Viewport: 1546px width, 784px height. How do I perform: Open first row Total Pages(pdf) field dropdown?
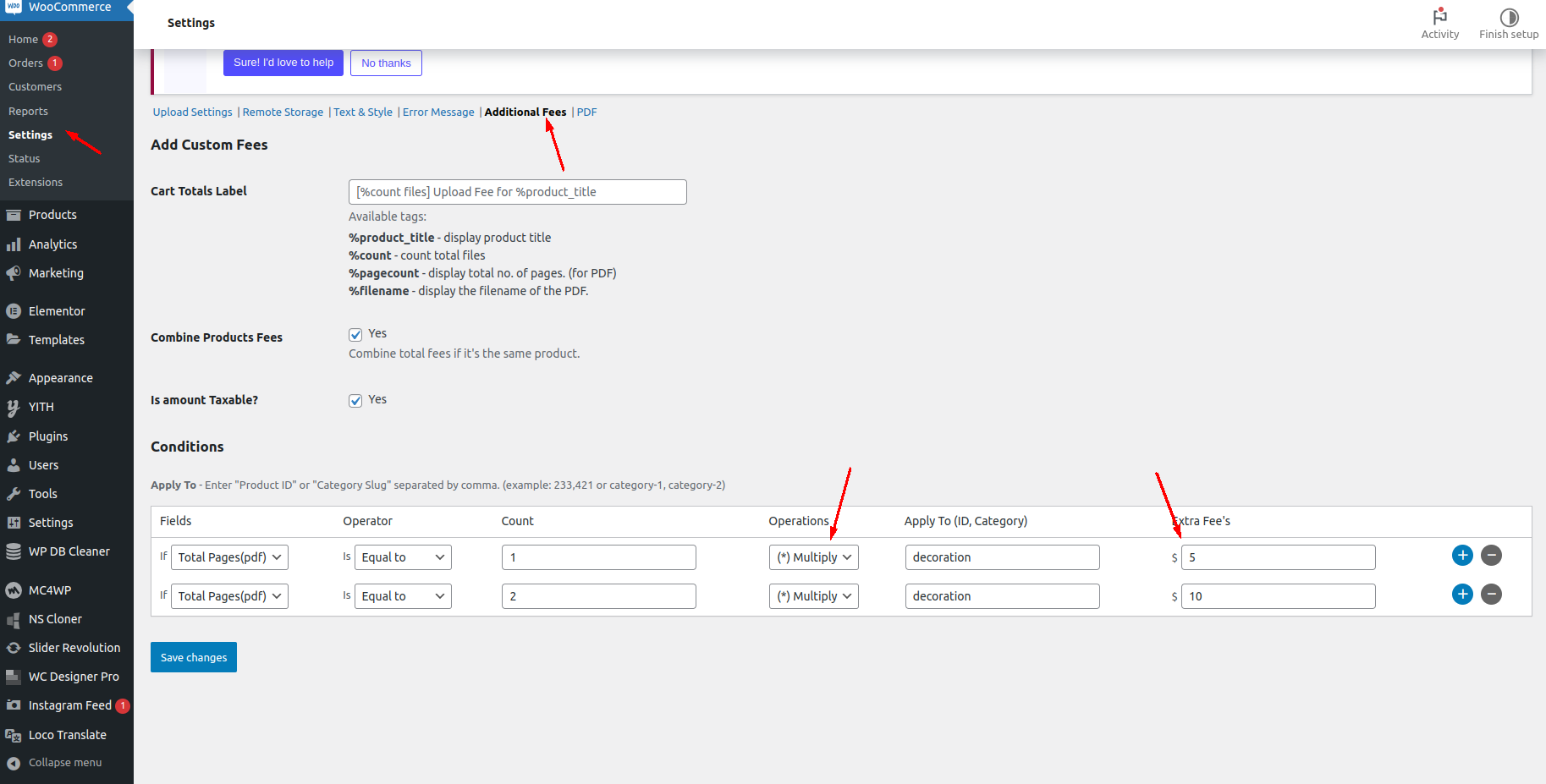229,557
